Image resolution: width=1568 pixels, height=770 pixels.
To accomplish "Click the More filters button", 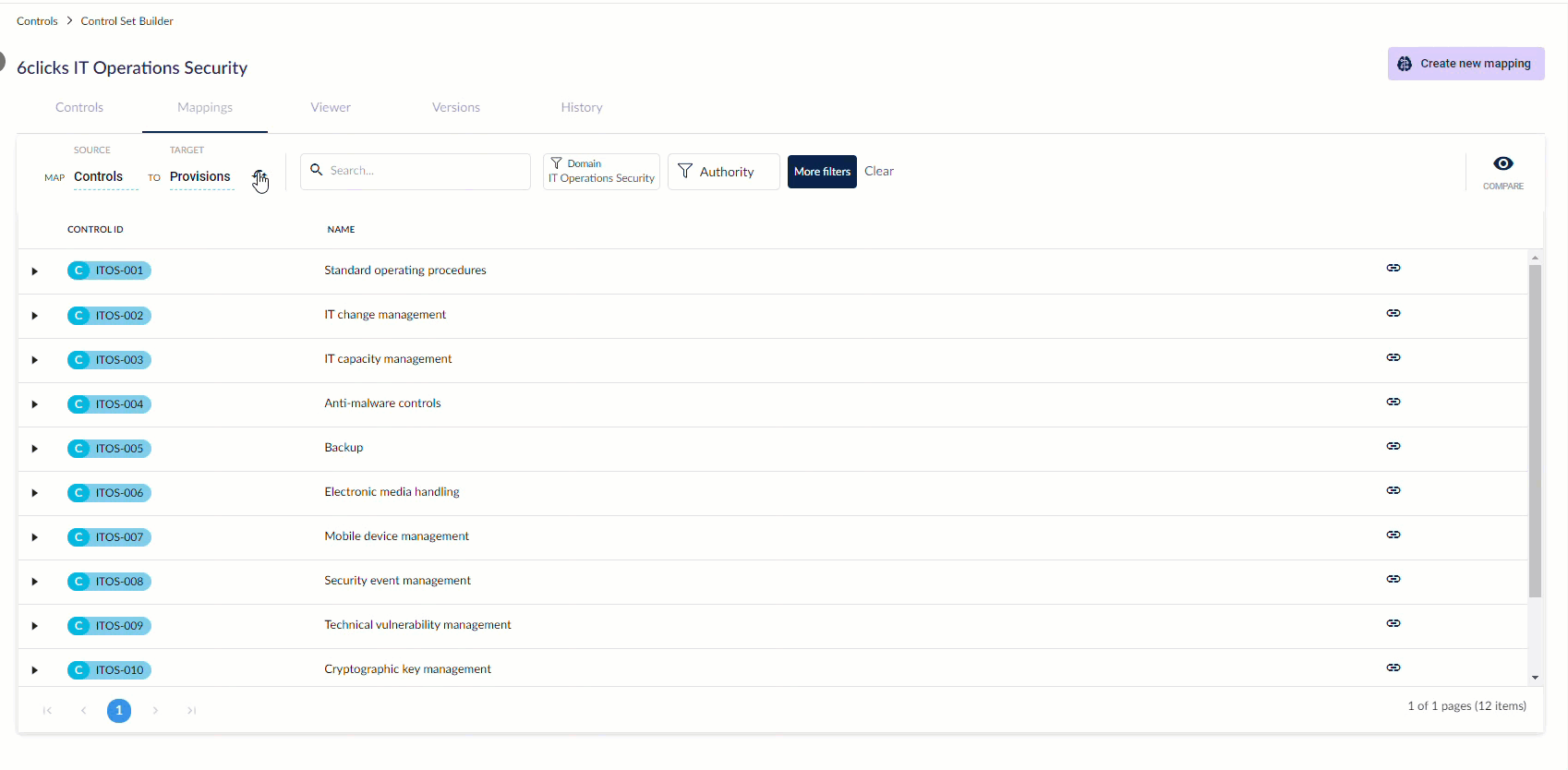I will [822, 172].
